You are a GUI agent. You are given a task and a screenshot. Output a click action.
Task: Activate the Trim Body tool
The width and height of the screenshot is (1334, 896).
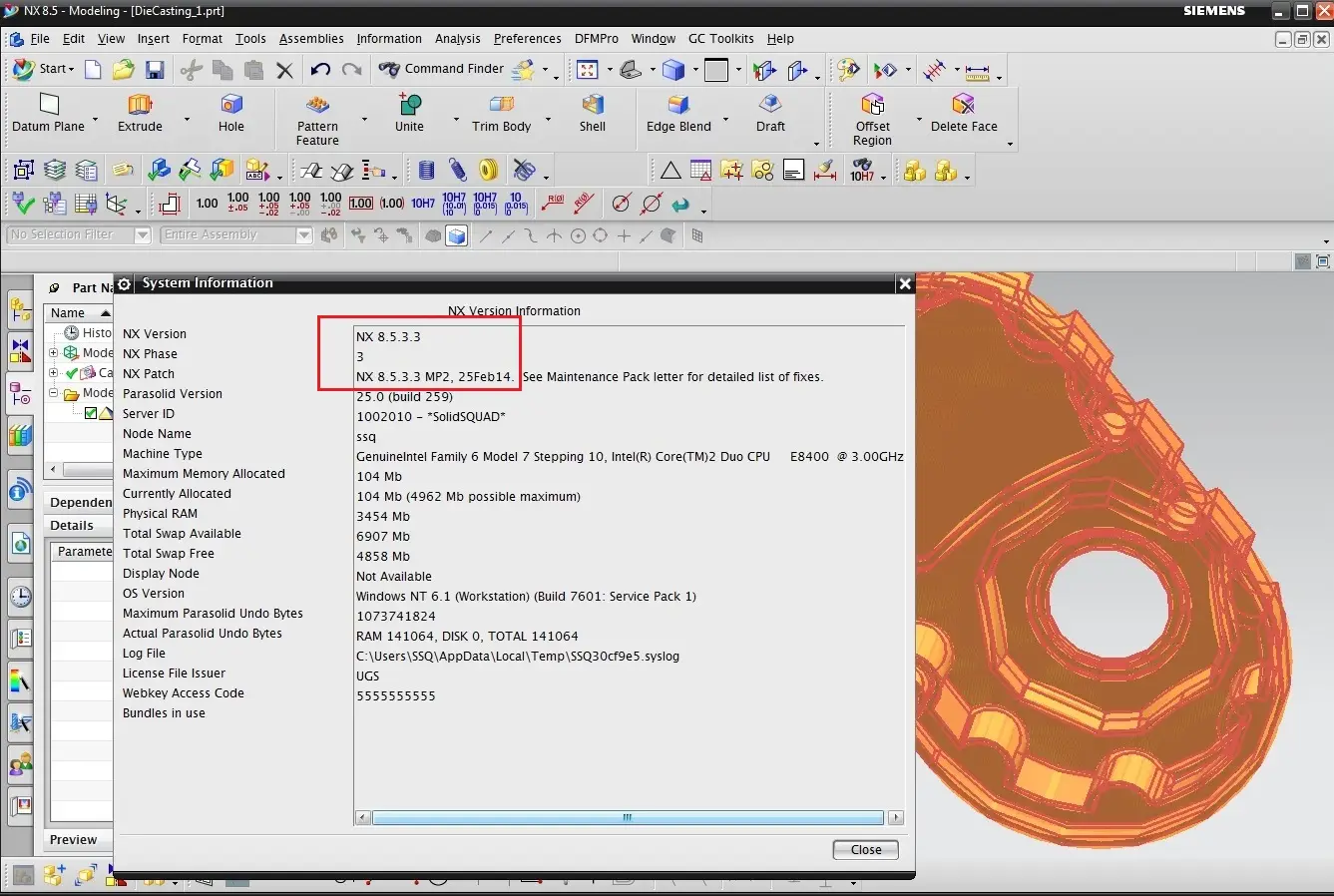(501, 113)
